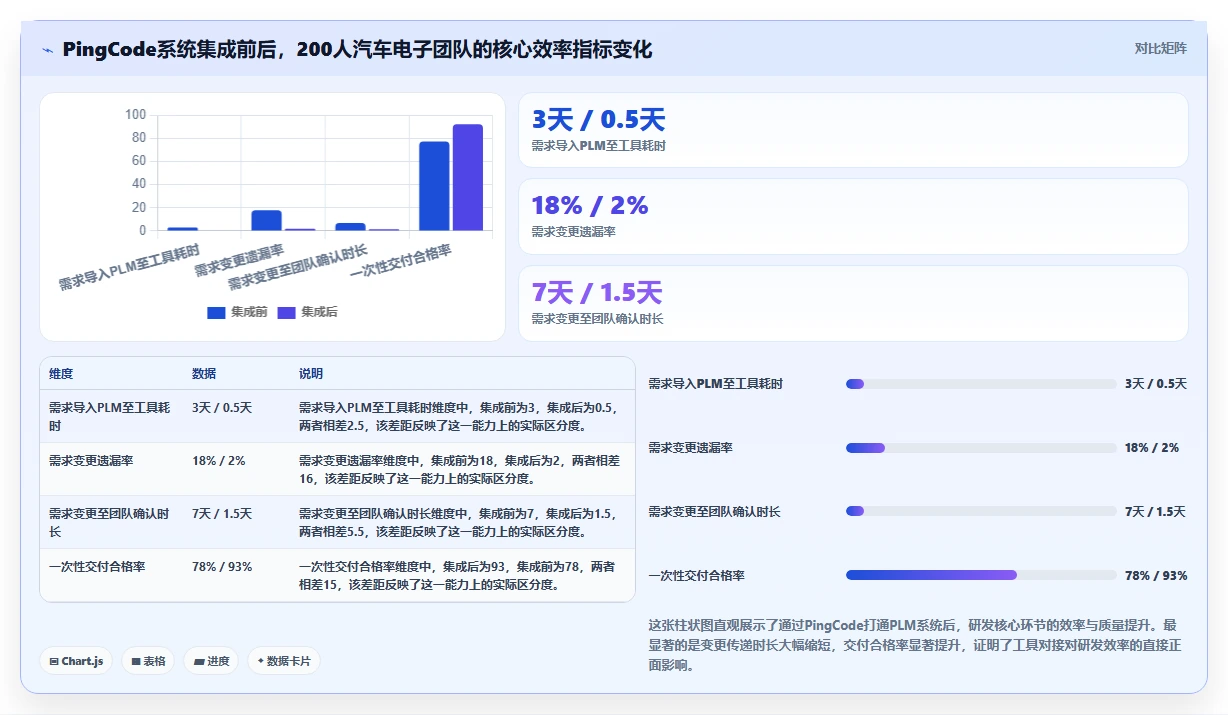Select the 7天 / 1.5天 data card
1228x715 pixels.
point(853,303)
